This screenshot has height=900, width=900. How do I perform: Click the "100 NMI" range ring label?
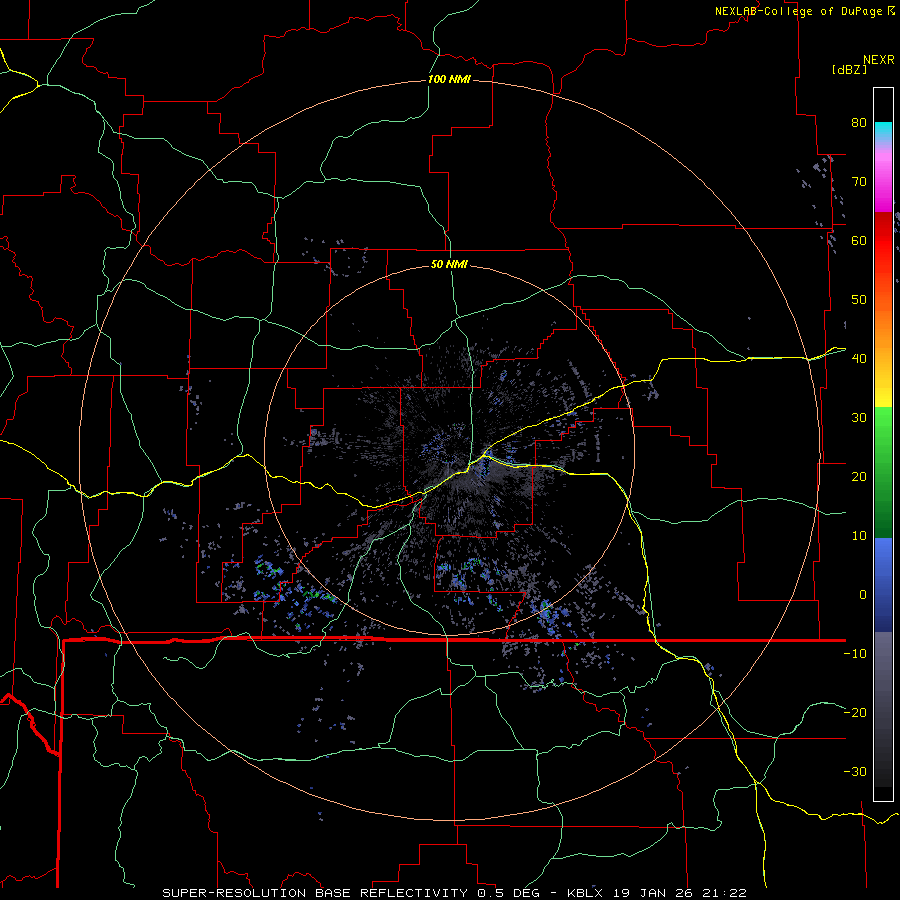[x=449, y=79]
